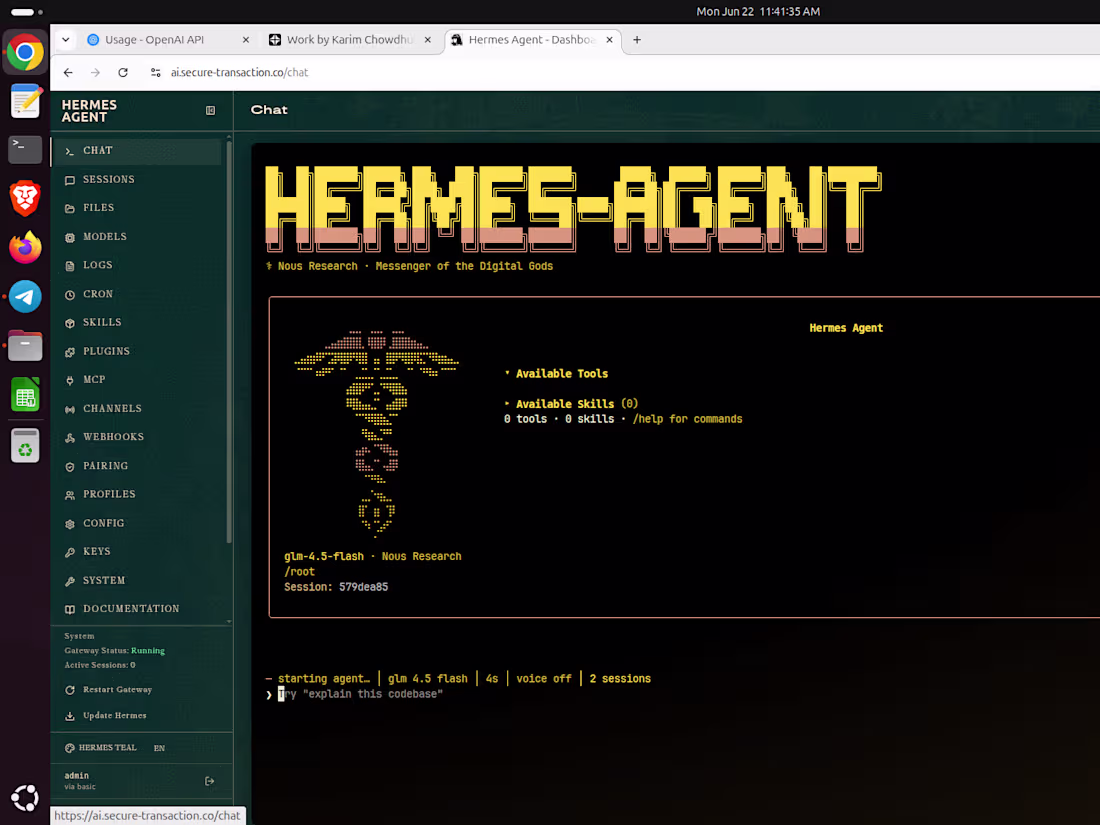Click the Profiles people icon
Viewport: 1100px width, 825px height.
pyautogui.click(x=69, y=495)
